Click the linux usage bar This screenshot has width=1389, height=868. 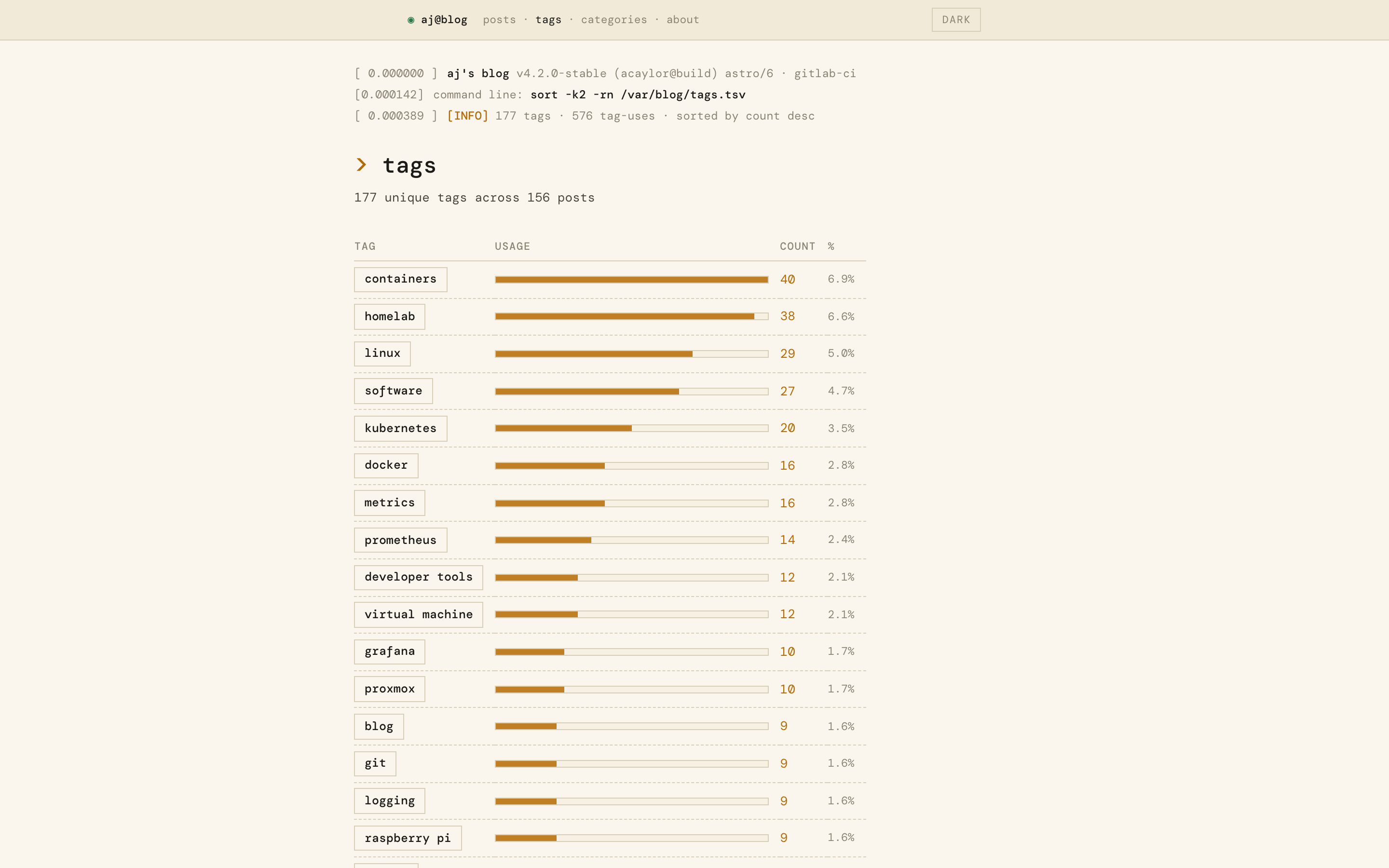point(631,353)
